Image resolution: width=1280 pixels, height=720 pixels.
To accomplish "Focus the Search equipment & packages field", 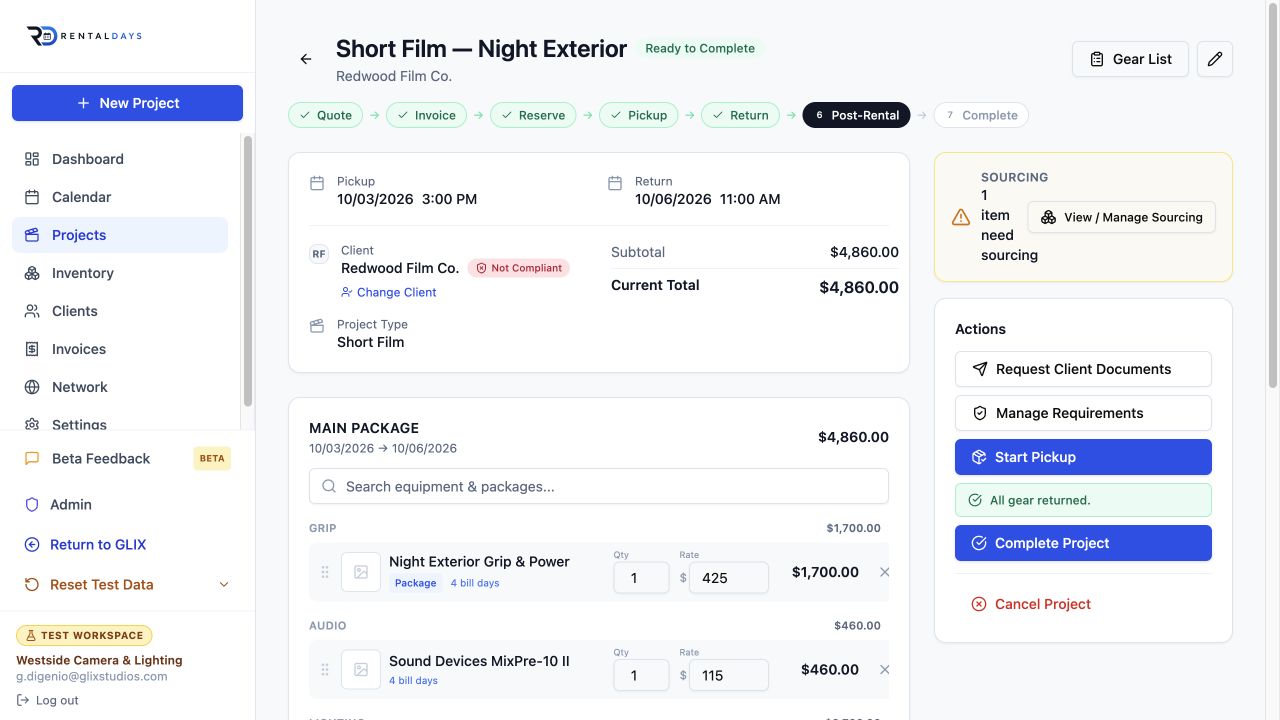I will pyautogui.click(x=599, y=486).
